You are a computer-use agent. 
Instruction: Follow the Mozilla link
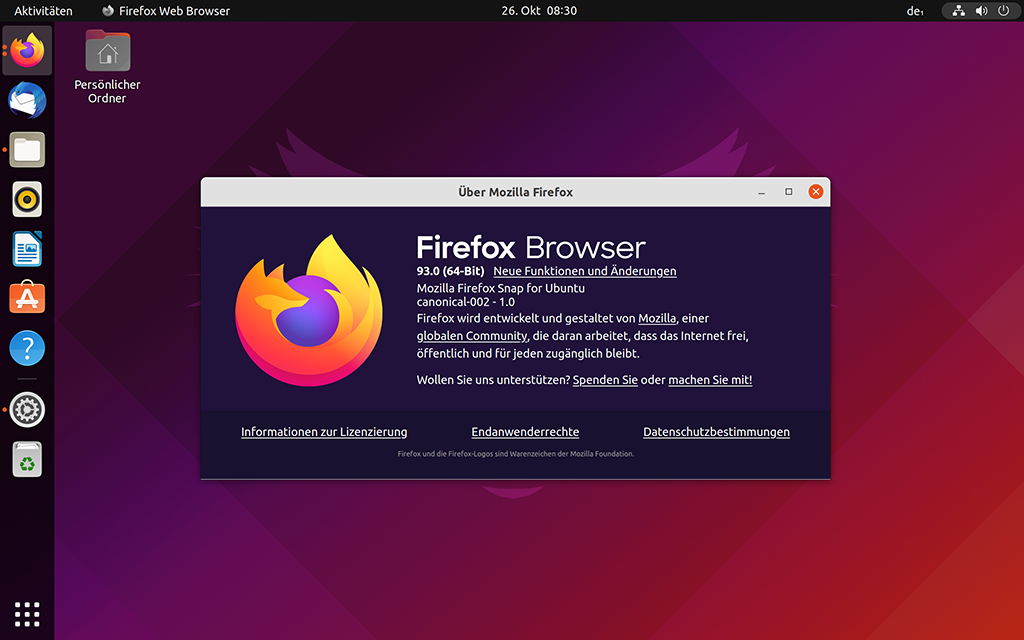point(657,318)
